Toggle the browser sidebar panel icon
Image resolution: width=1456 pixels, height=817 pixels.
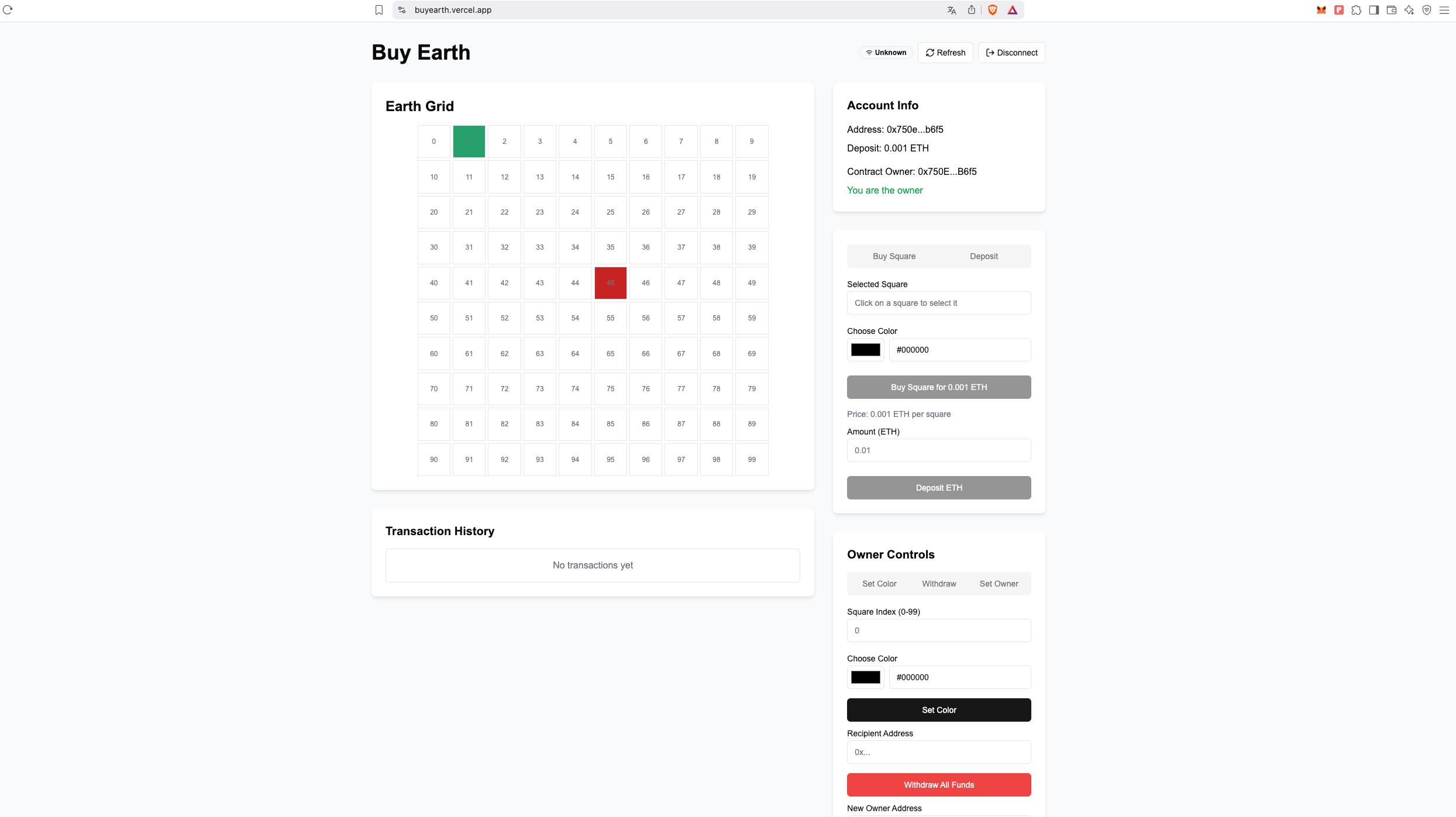(x=1374, y=10)
